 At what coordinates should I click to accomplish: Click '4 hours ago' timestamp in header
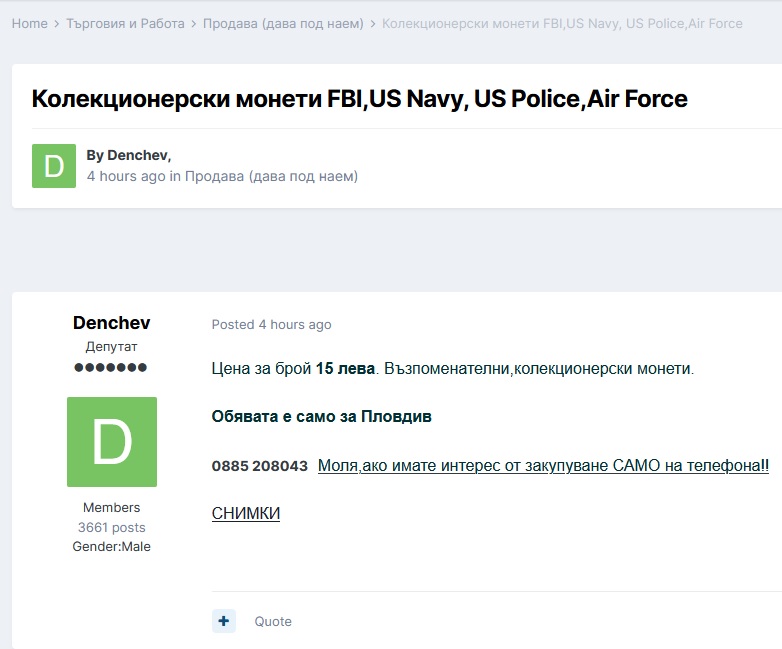[126, 176]
